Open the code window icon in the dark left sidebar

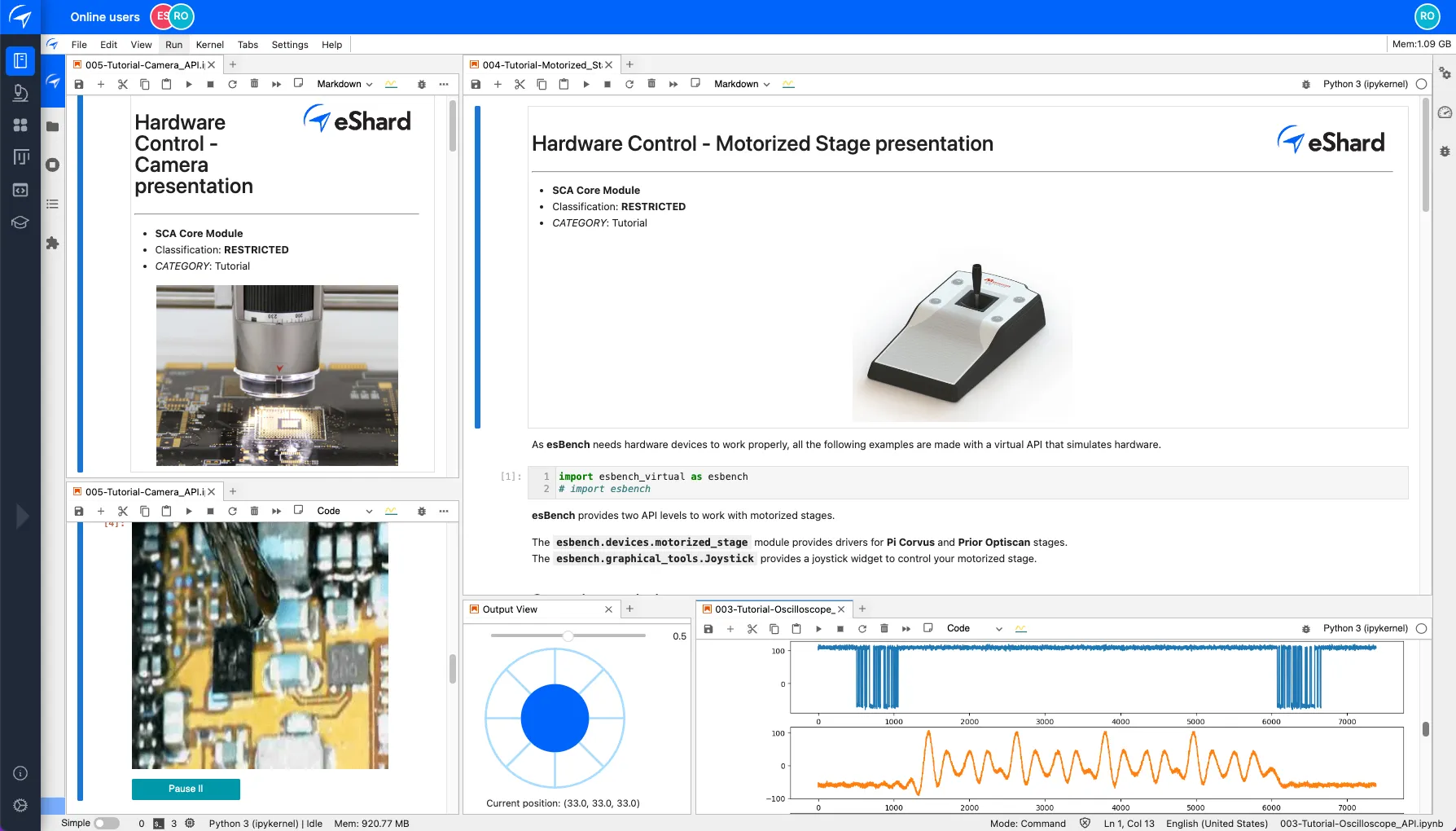[20, 190]
